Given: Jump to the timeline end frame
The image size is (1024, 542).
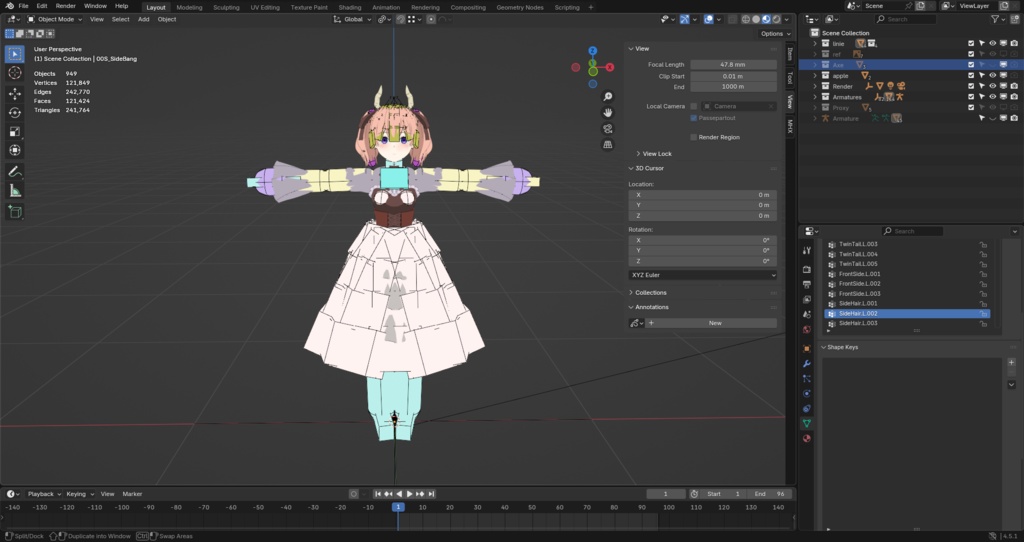Looking at the screenshot, I should click(x=431, y=494).
